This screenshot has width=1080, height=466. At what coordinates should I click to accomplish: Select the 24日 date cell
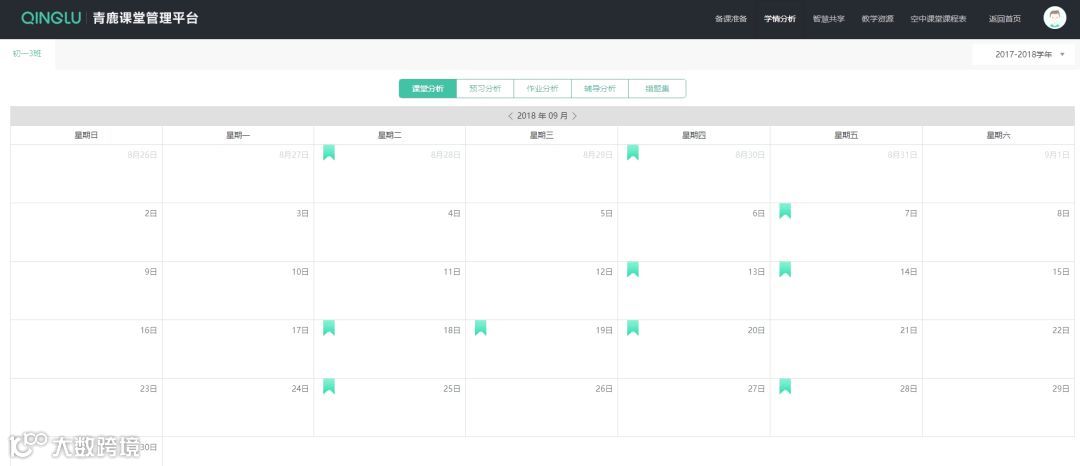pos(238,407)
